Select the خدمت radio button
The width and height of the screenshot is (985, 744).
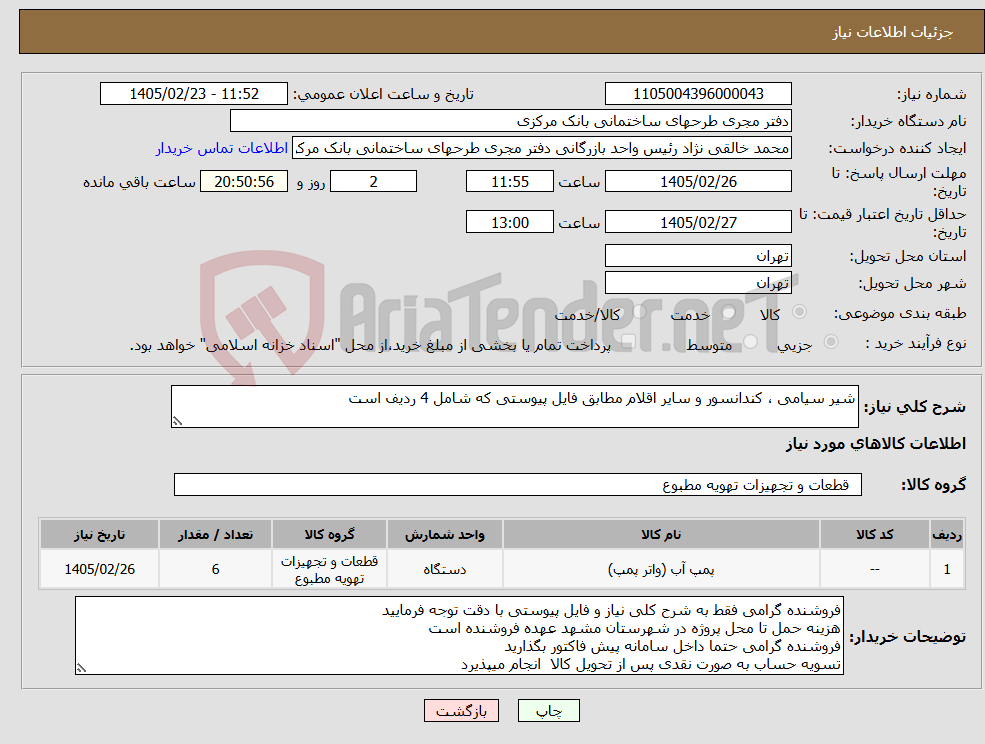(729, 312)
